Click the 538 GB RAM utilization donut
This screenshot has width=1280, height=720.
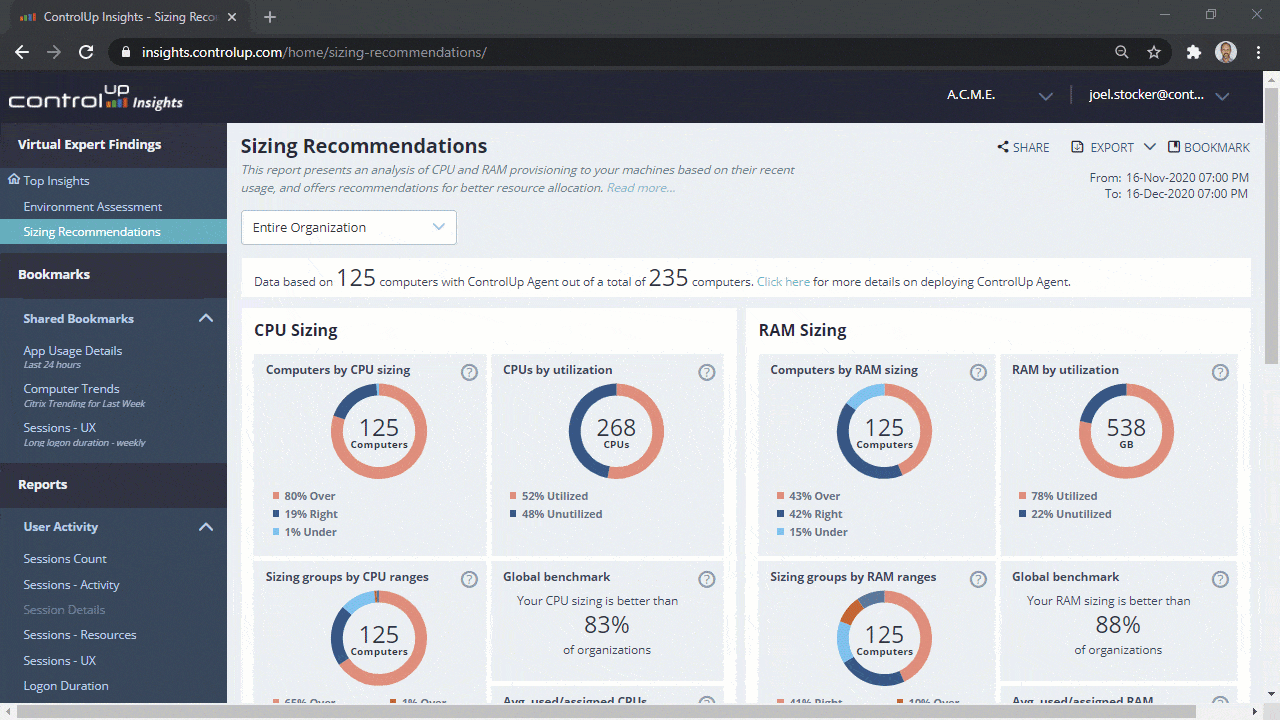pyautogui.click(x=1126, y=432)
